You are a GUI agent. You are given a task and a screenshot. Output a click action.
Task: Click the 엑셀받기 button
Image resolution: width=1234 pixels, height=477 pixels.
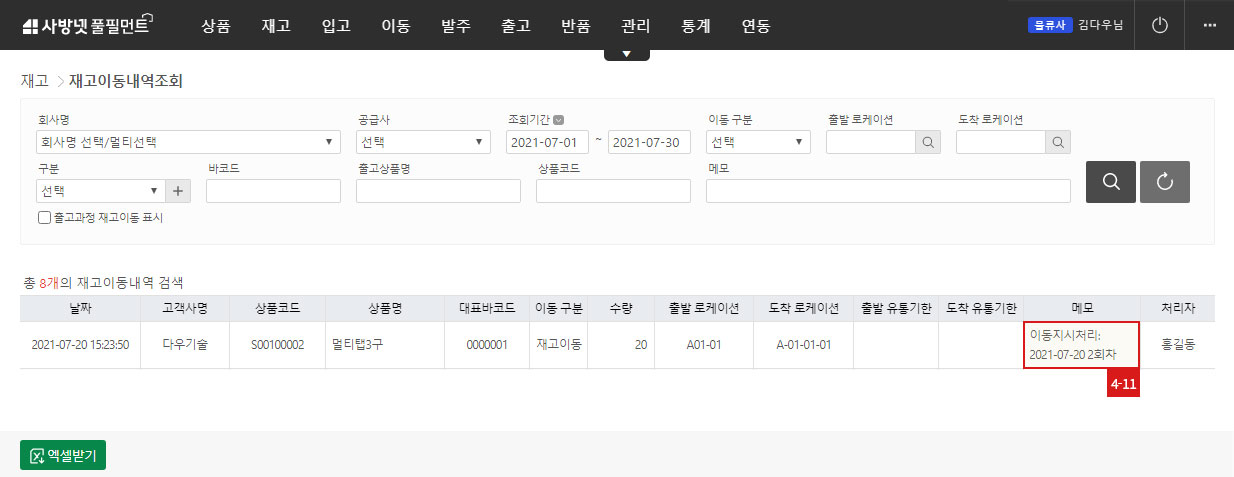coord(63,455)
